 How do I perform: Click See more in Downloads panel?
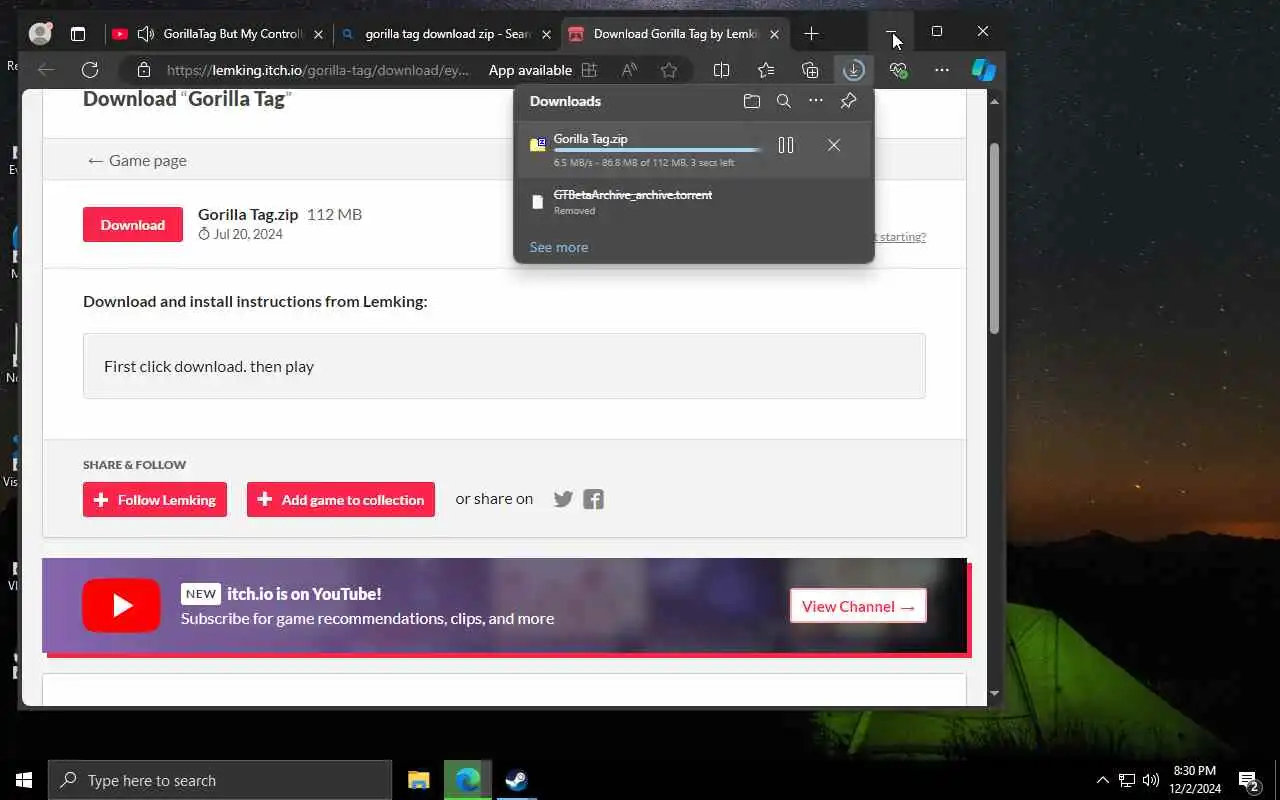pyautogui.click(x=558, y=247)
